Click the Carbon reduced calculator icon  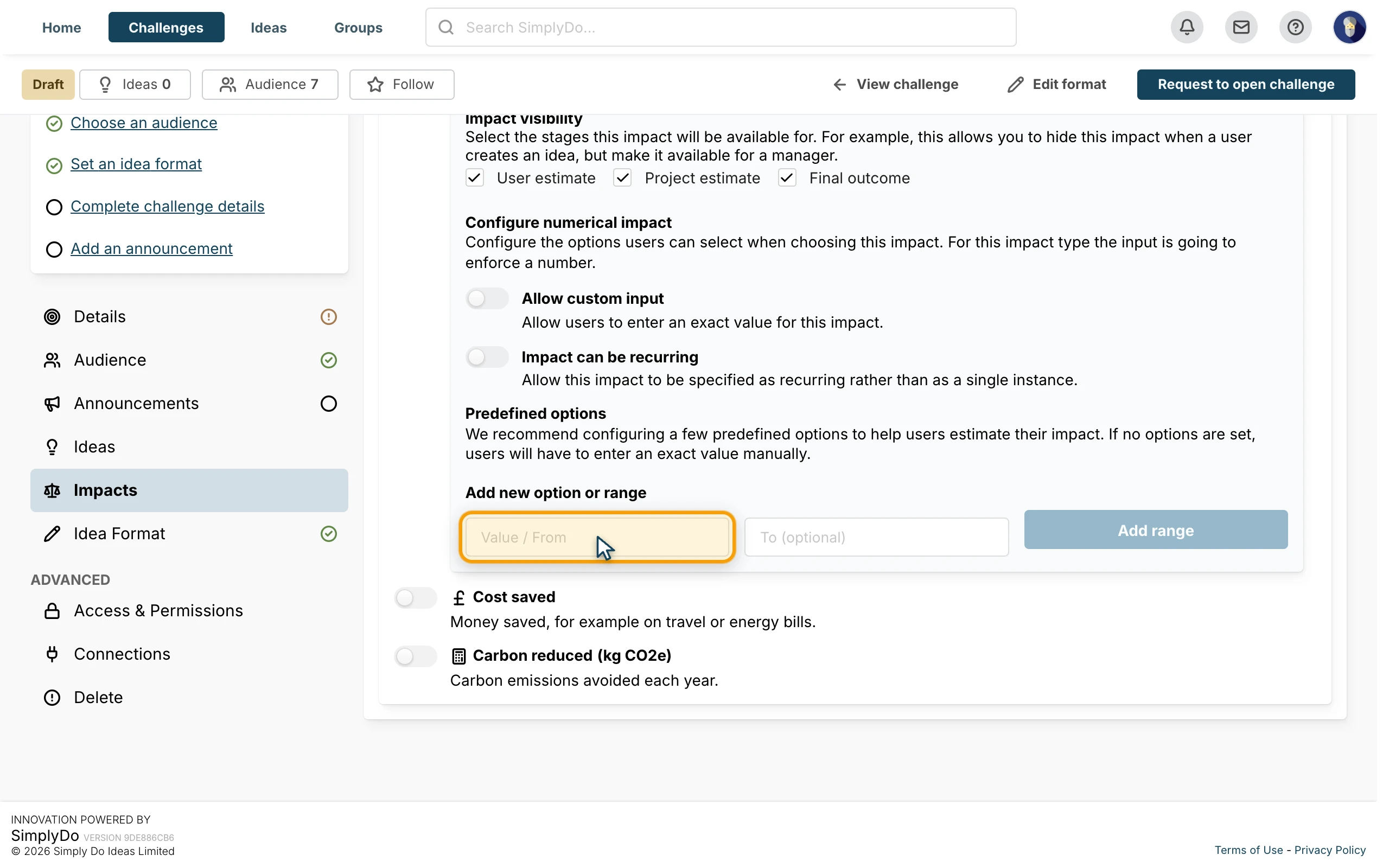click(x=458, y=655)
